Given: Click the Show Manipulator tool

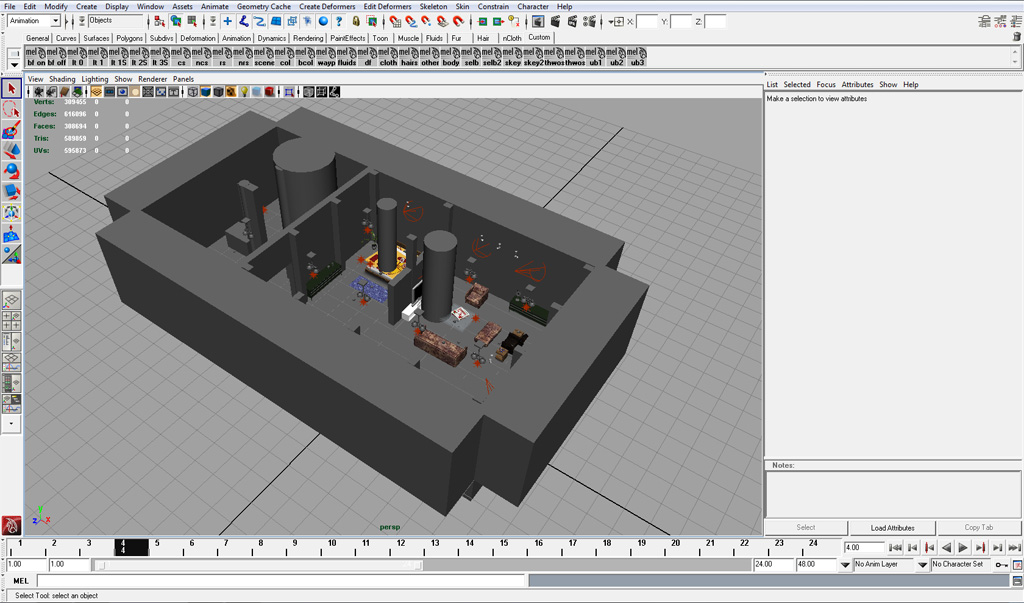Looking at the screenshot, I should point(11,254).
